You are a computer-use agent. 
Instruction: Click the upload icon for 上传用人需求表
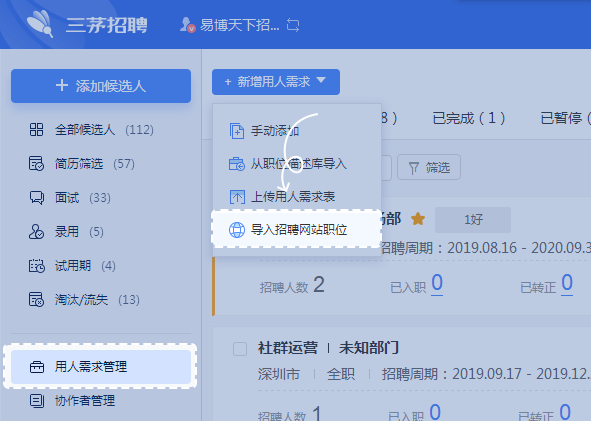[x=237, y=197]
